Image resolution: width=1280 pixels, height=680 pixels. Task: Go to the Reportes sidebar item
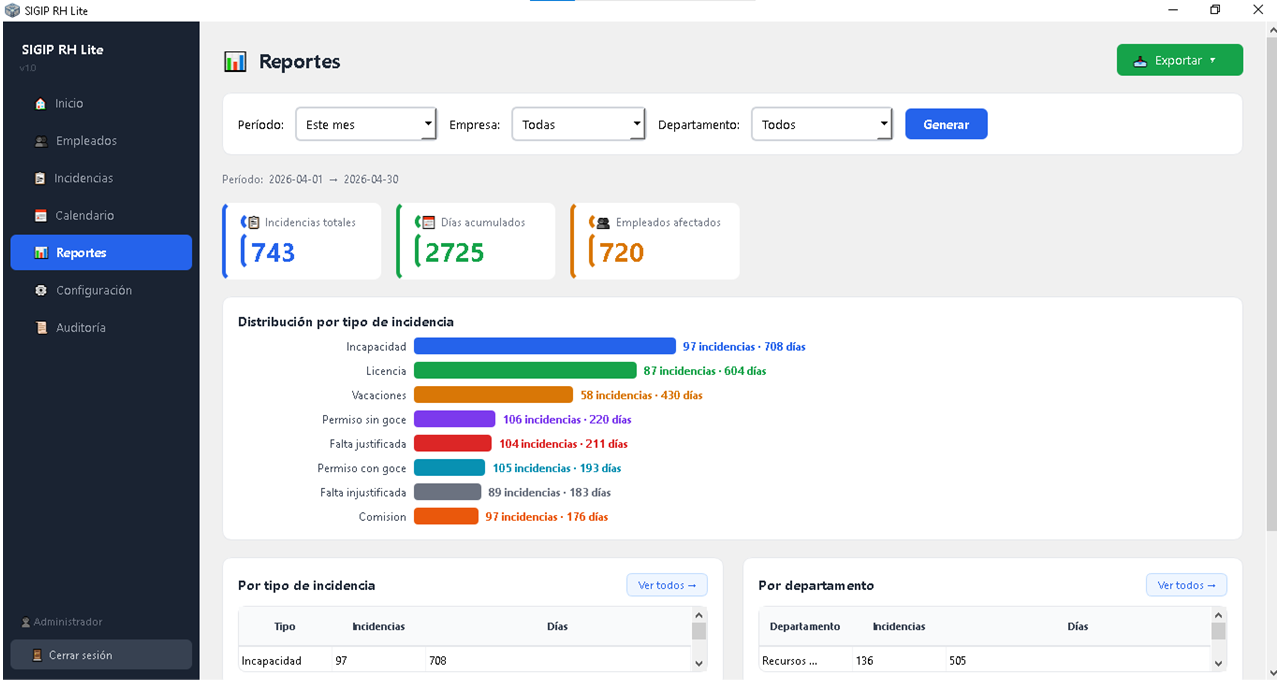tap(101, 253)
